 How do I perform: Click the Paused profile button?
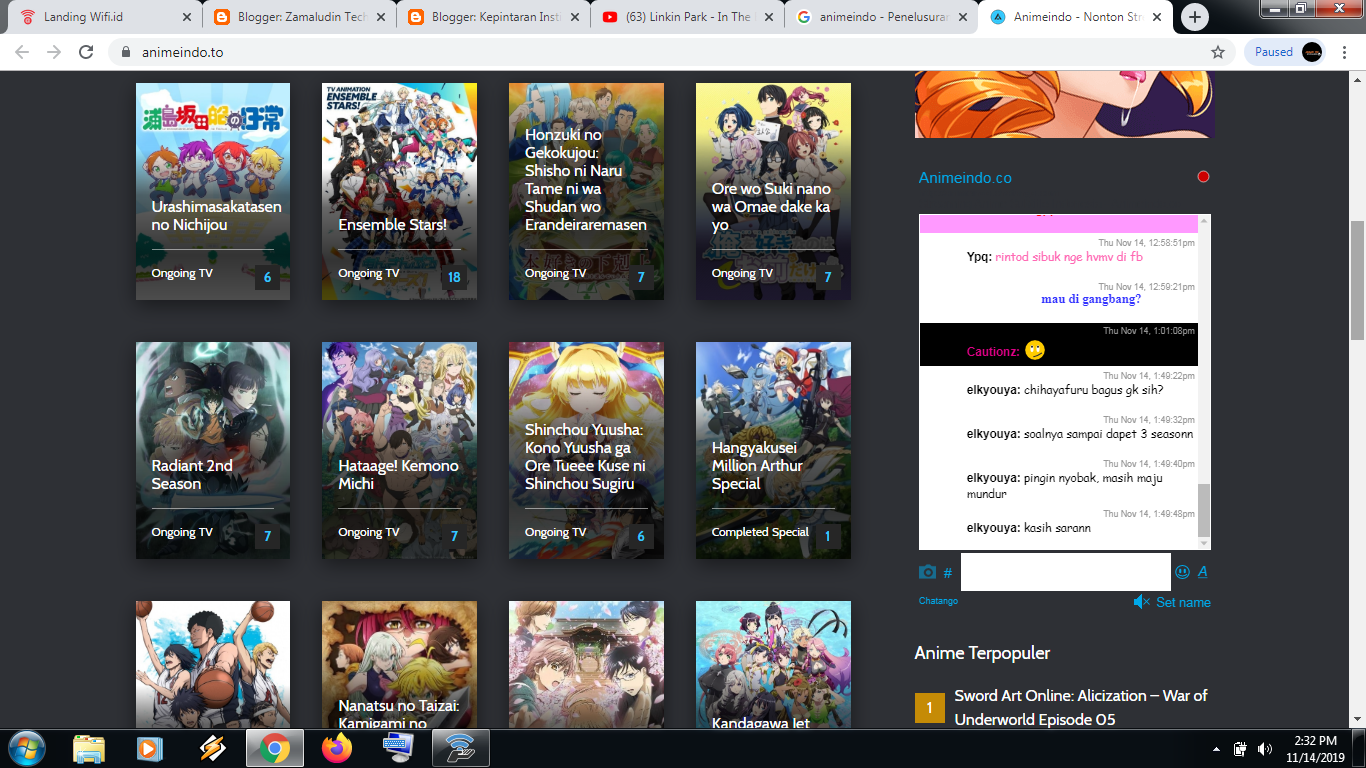click(1286, 52)
